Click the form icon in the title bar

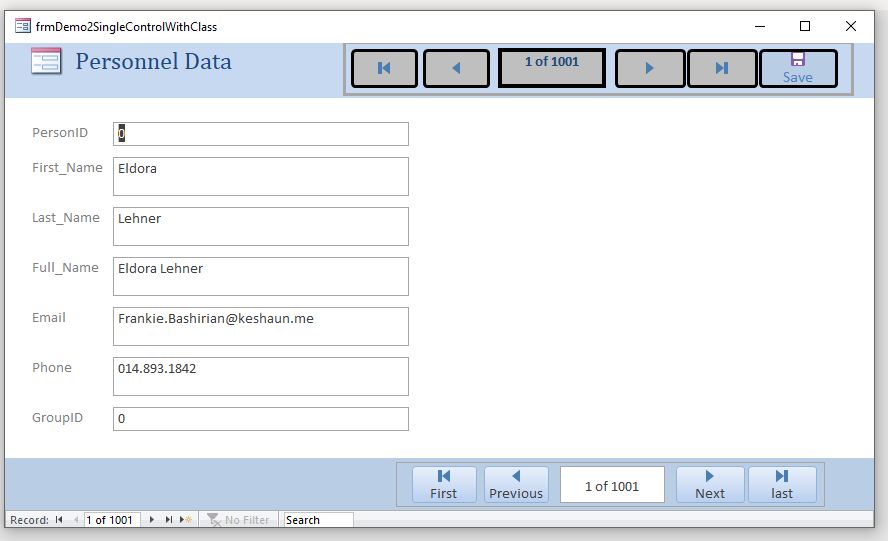(x=23, y=26)
